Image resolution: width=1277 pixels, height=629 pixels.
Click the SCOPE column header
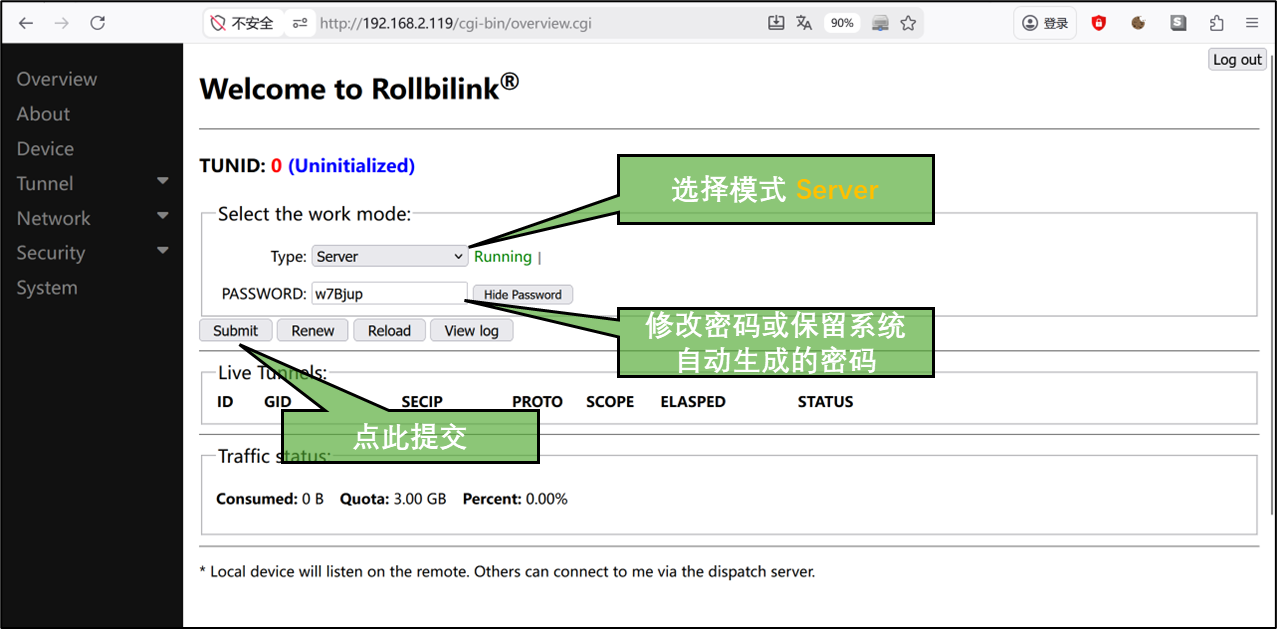coord(610,402)
